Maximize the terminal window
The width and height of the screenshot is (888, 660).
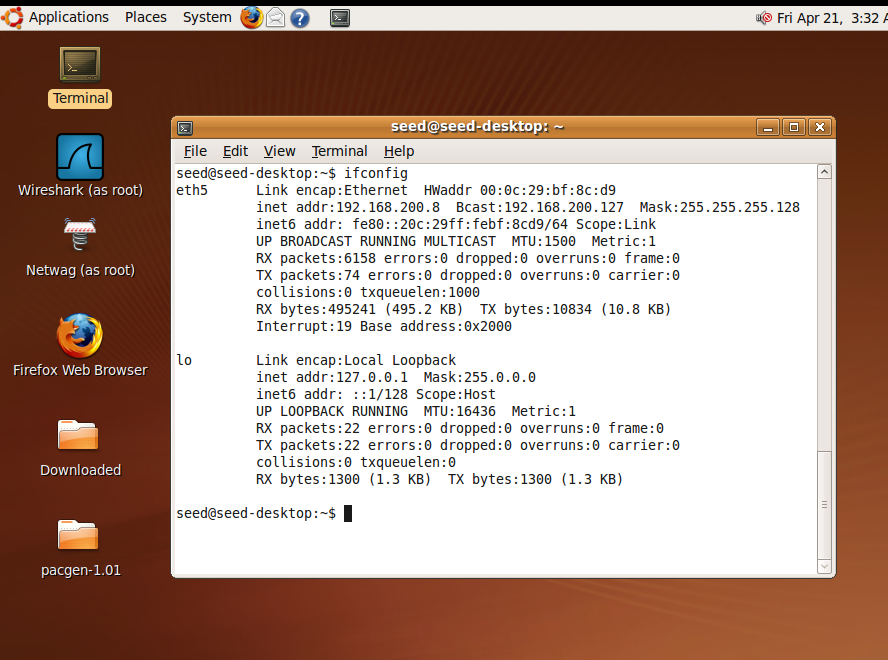pos(794,127)
